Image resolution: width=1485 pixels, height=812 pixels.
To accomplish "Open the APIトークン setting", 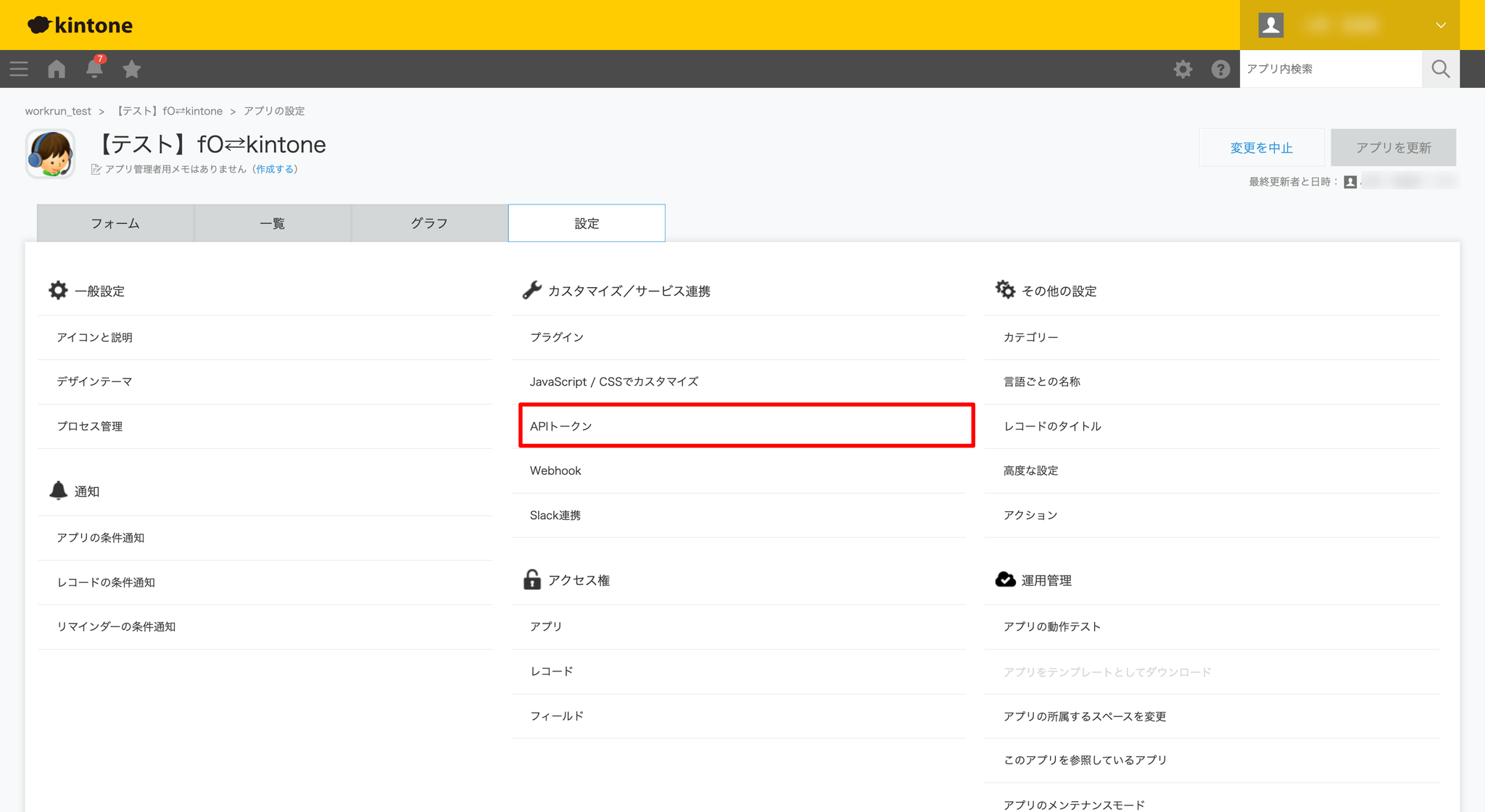I will click(x=561, y=426).
